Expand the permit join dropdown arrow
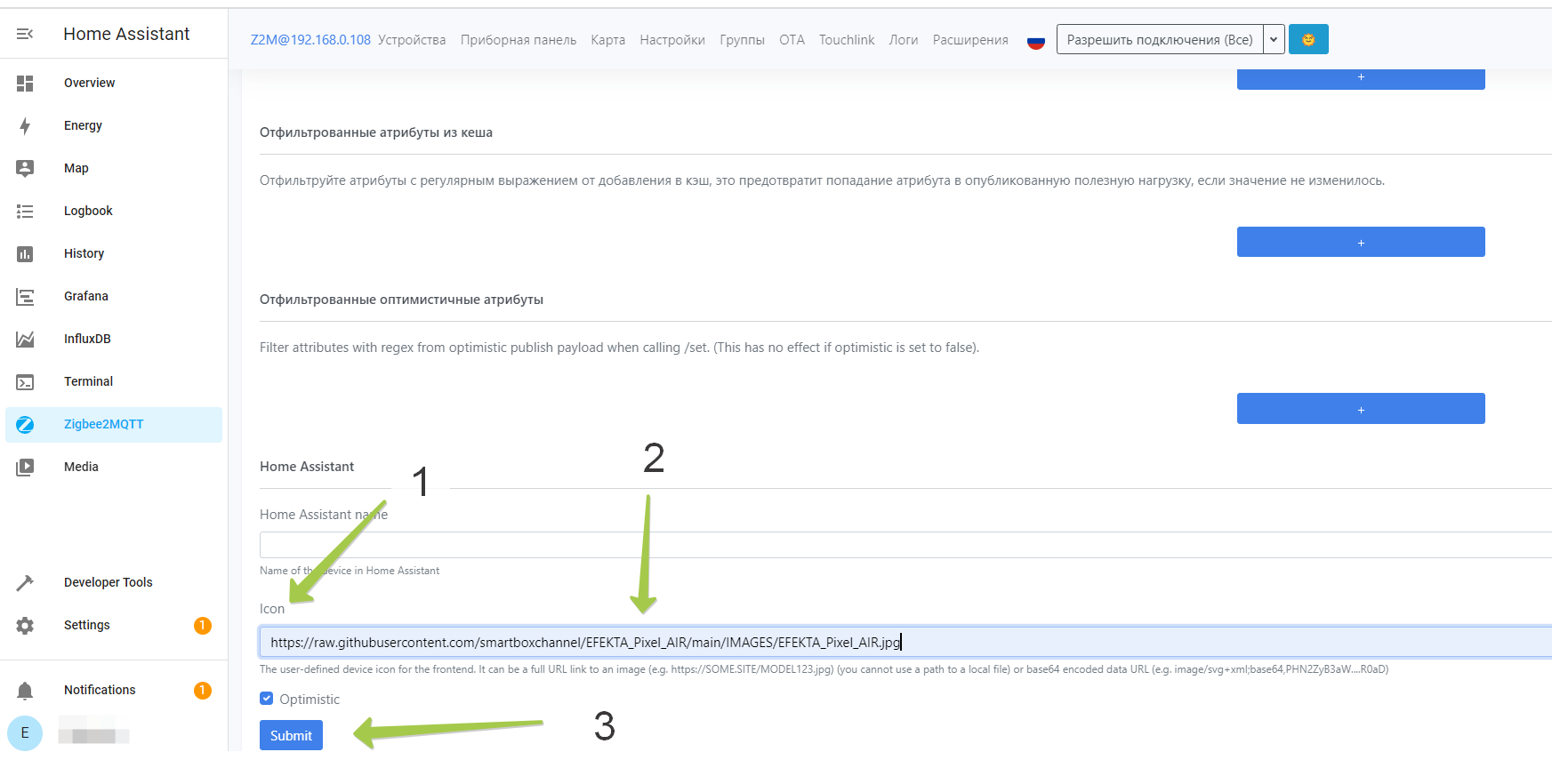1552x784 pixels. [1274, 39]
